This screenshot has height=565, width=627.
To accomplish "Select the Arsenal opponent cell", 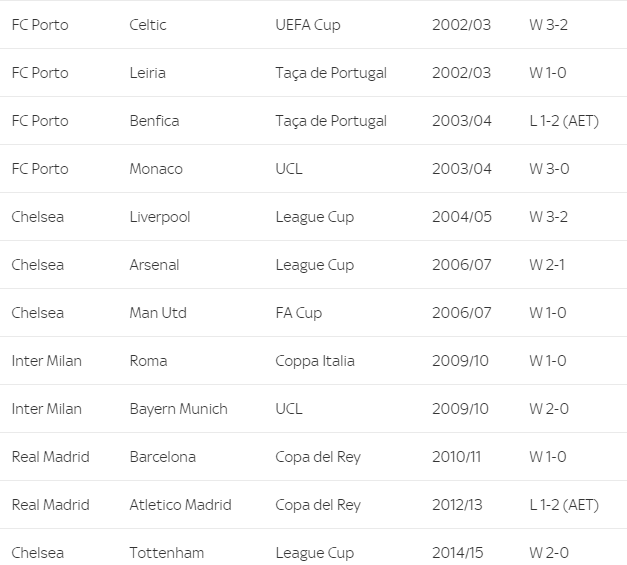I will point(155,265).
